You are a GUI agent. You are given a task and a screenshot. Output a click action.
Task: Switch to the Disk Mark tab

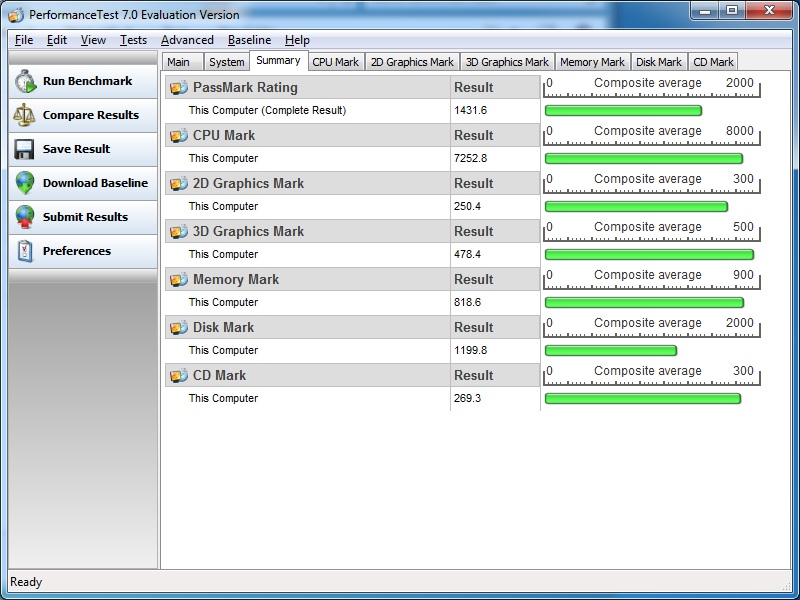[x=659, y=62]
